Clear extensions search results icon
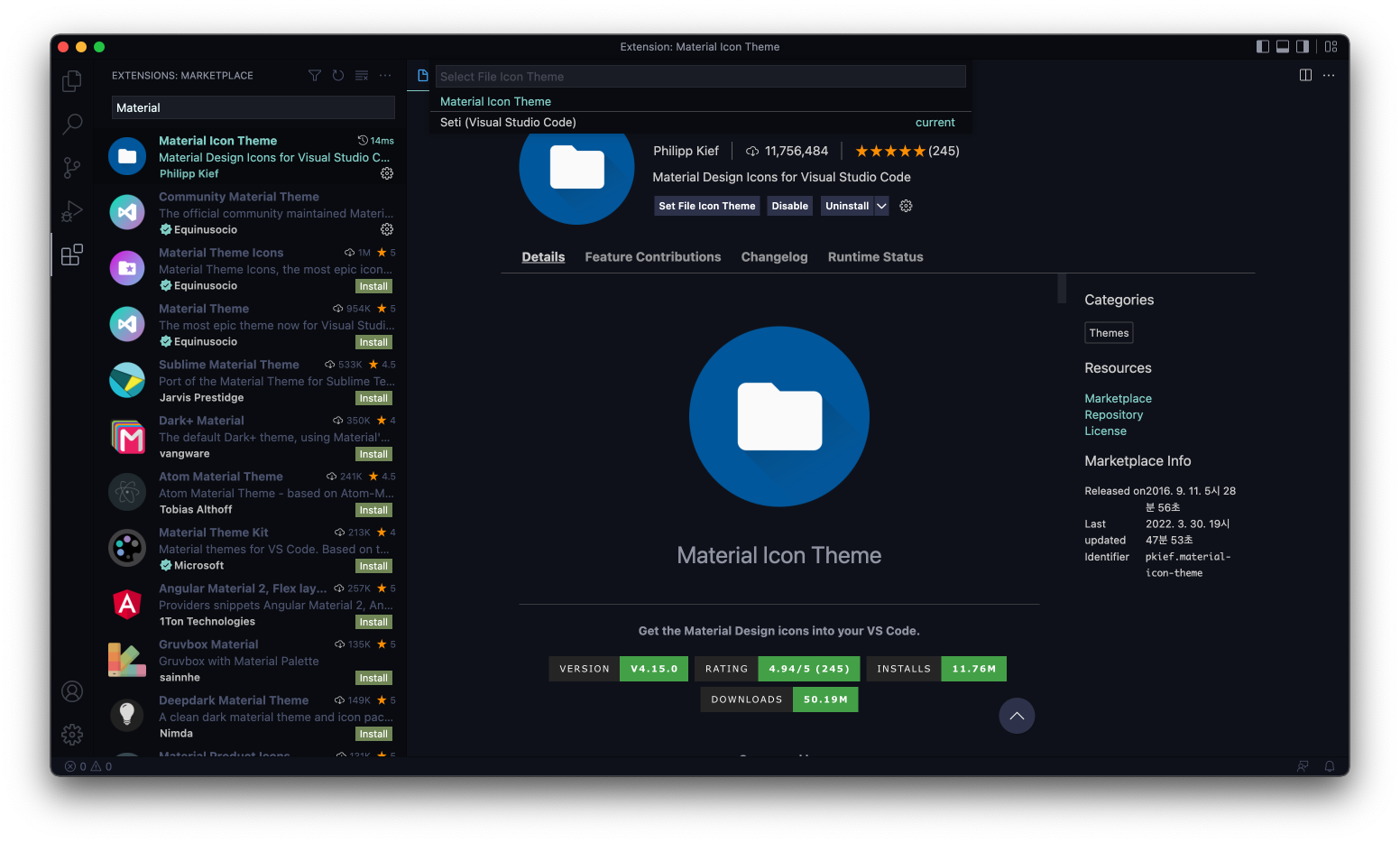 tap(362, 76)
